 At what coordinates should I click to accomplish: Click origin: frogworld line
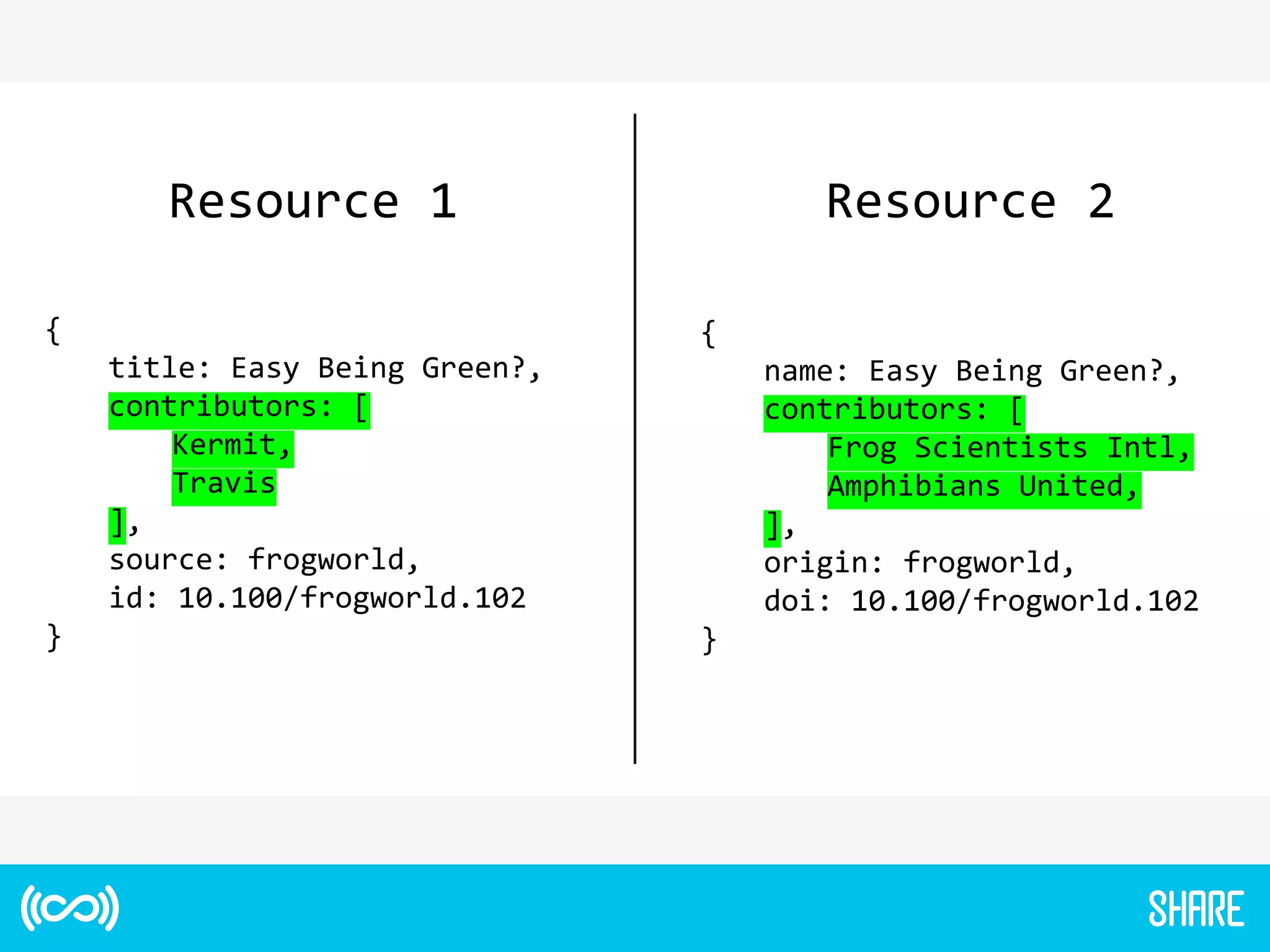(918, 563)
